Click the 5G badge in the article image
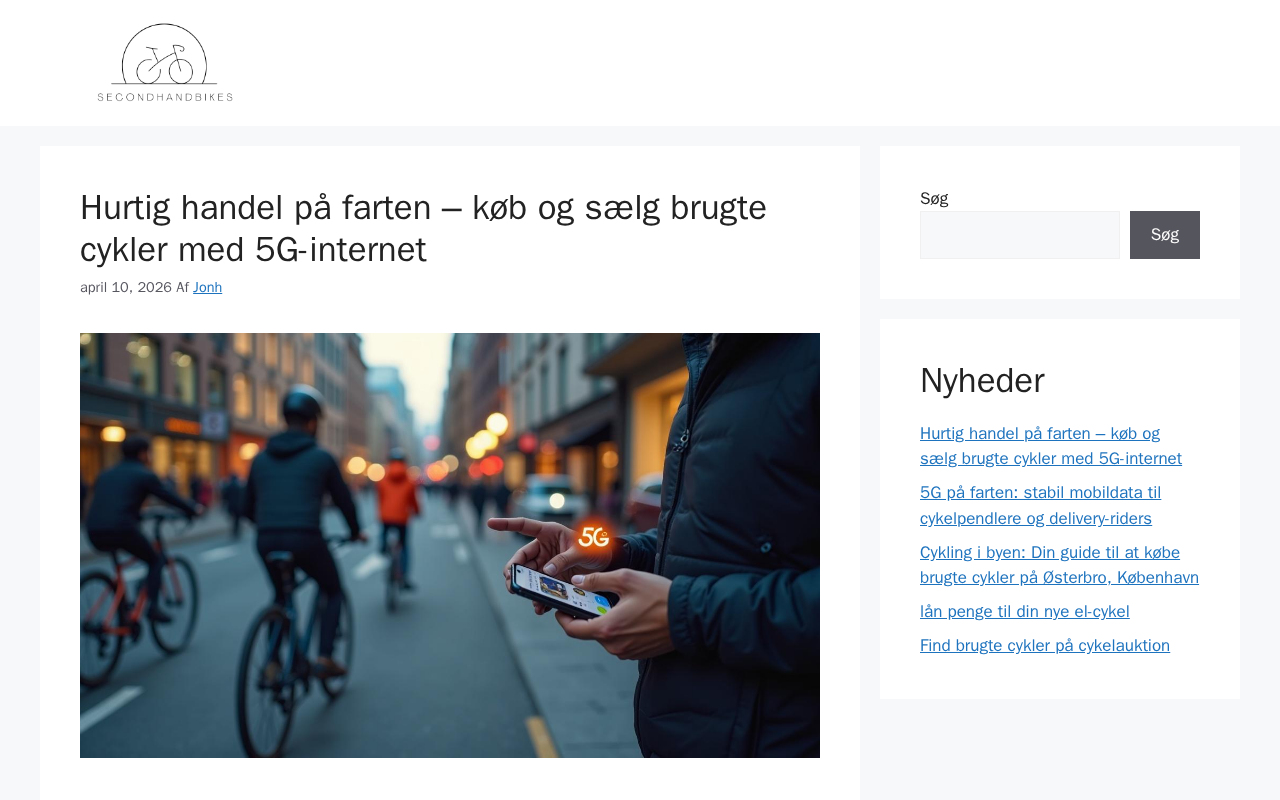This screenshot has height=800, width=1280. tap(593, 537)
